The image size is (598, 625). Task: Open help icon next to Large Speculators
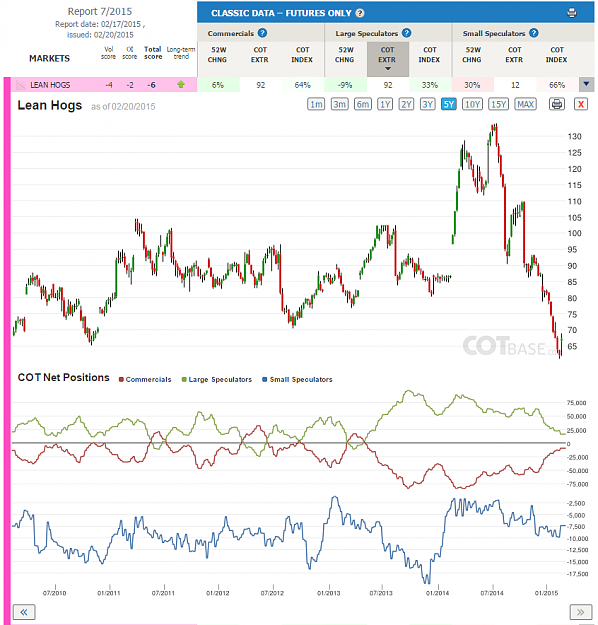(406, 33)
